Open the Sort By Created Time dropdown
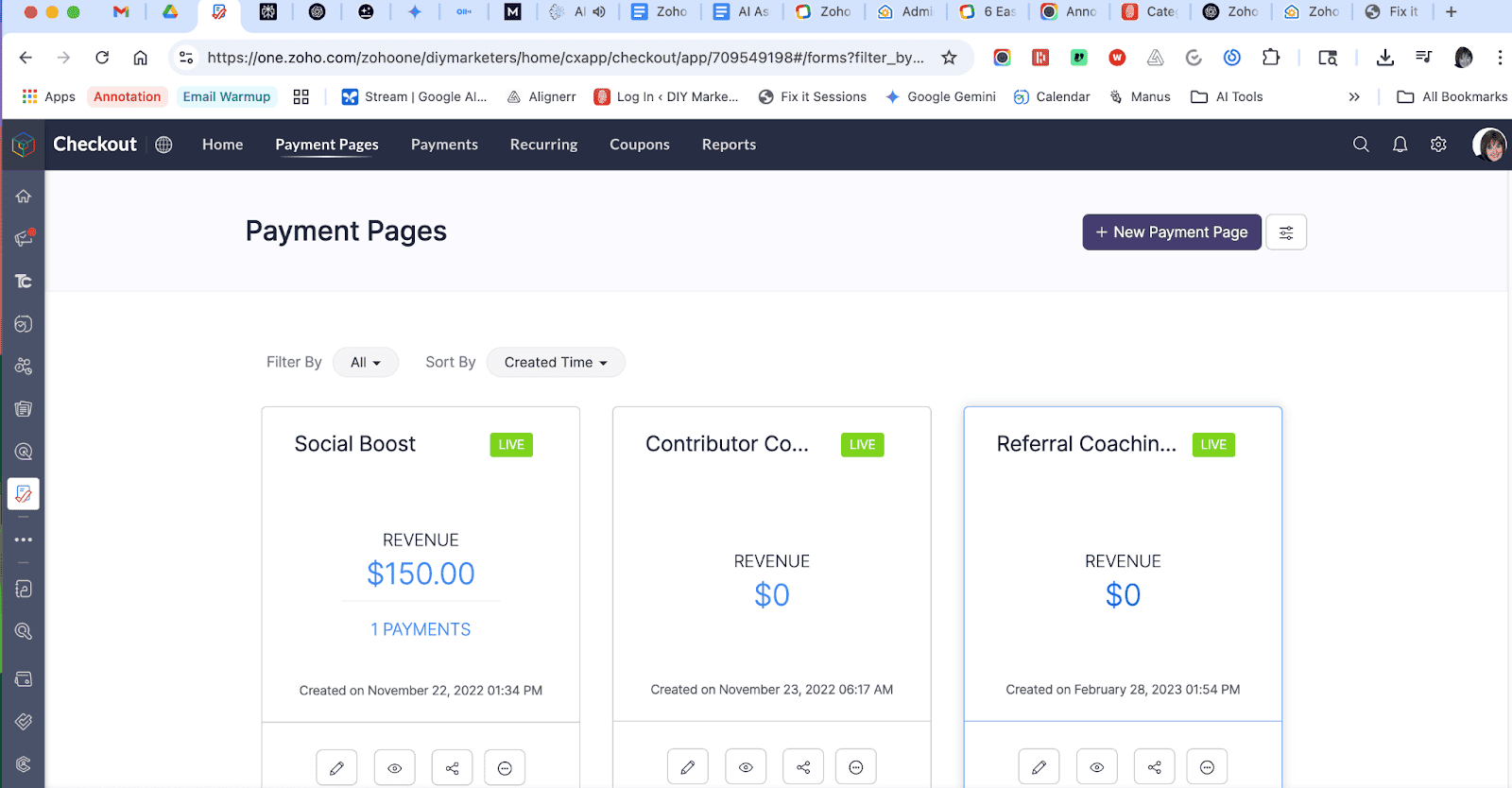1512x788 pixels. [x=556, y=362]
